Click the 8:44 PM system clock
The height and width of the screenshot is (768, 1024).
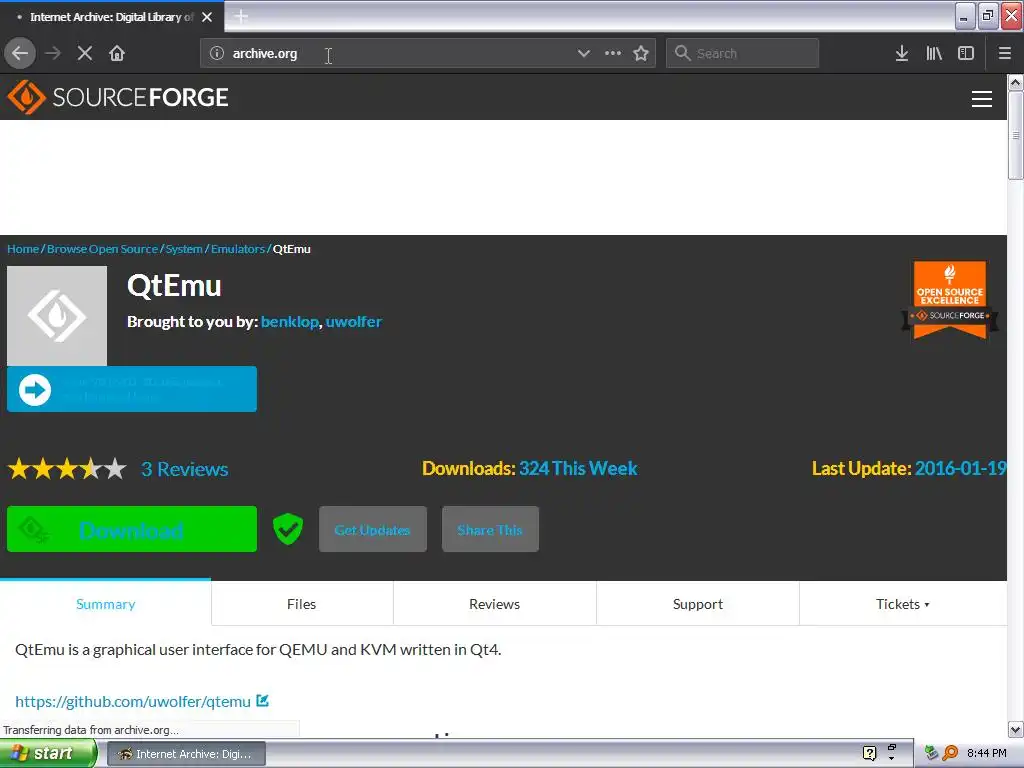pyautogui.click(x=987, y=754)
